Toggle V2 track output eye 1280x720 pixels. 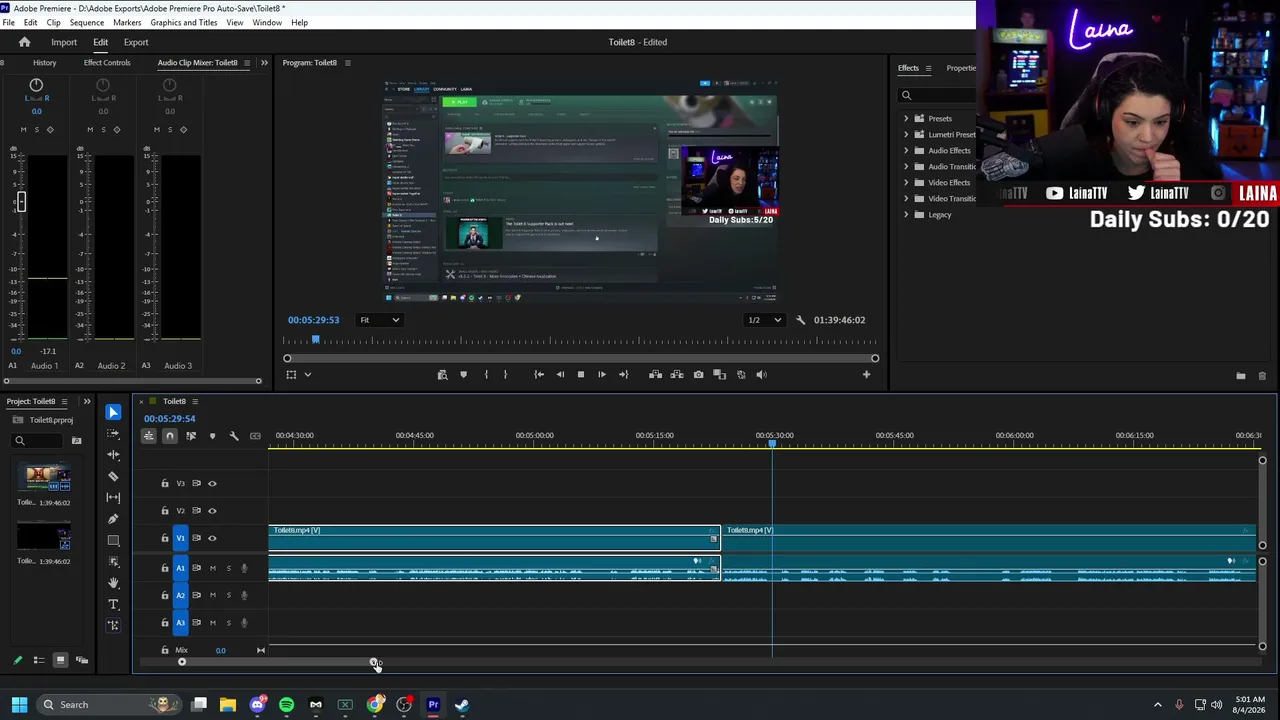(212, 510)
